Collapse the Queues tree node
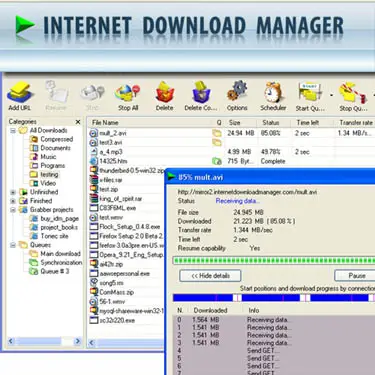The height and width of the screenshot is (375, 375). 13,245
